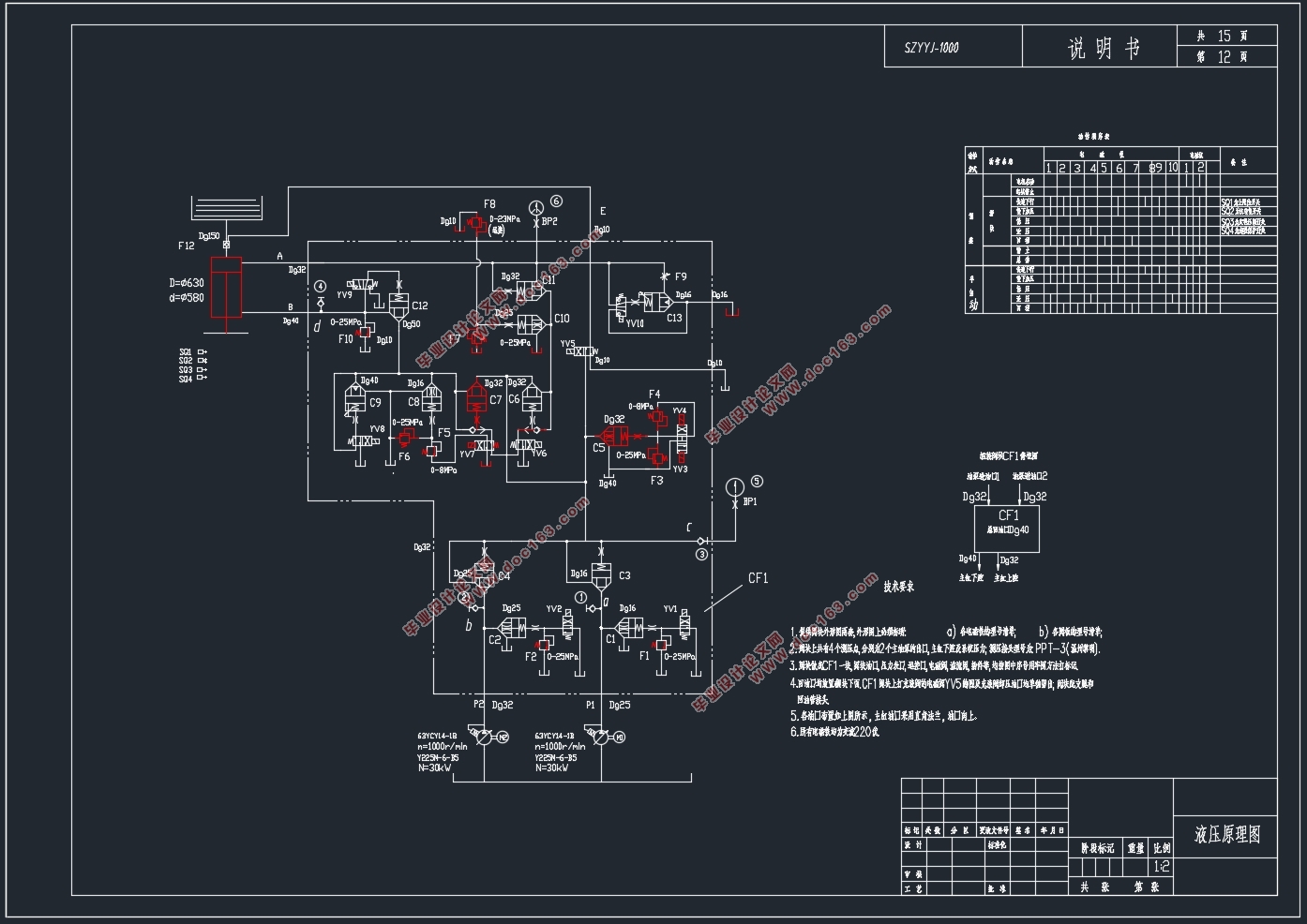This screenshot has height=924, width=1307.
Task: Click the circled number 3 marker
Action: 701,555
